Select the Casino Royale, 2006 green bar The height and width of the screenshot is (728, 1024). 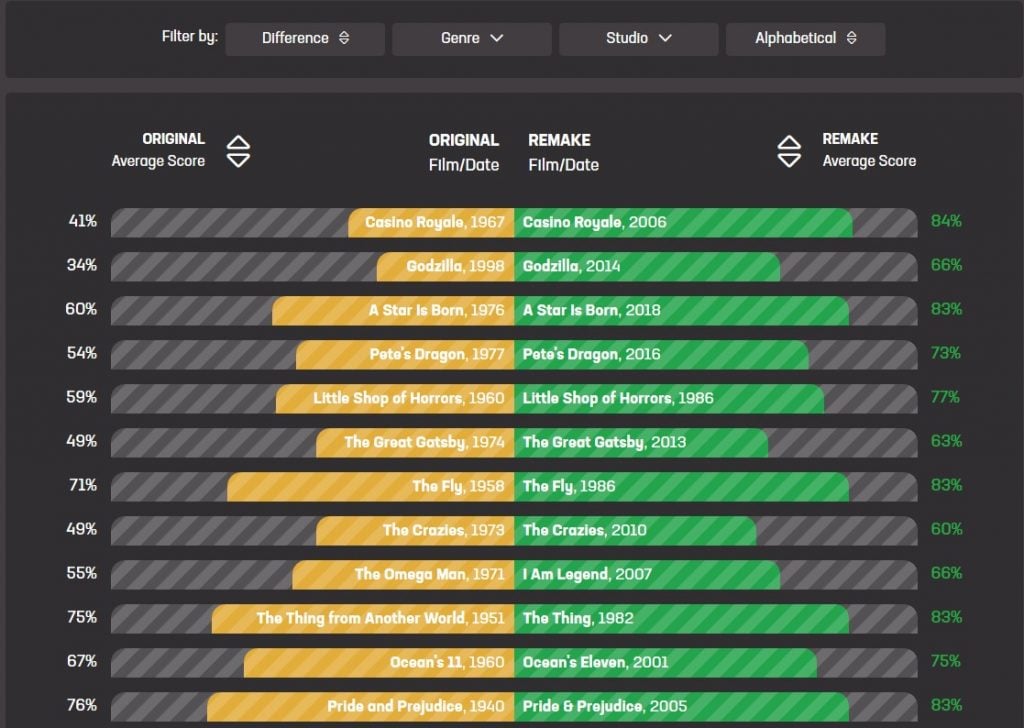683,222
